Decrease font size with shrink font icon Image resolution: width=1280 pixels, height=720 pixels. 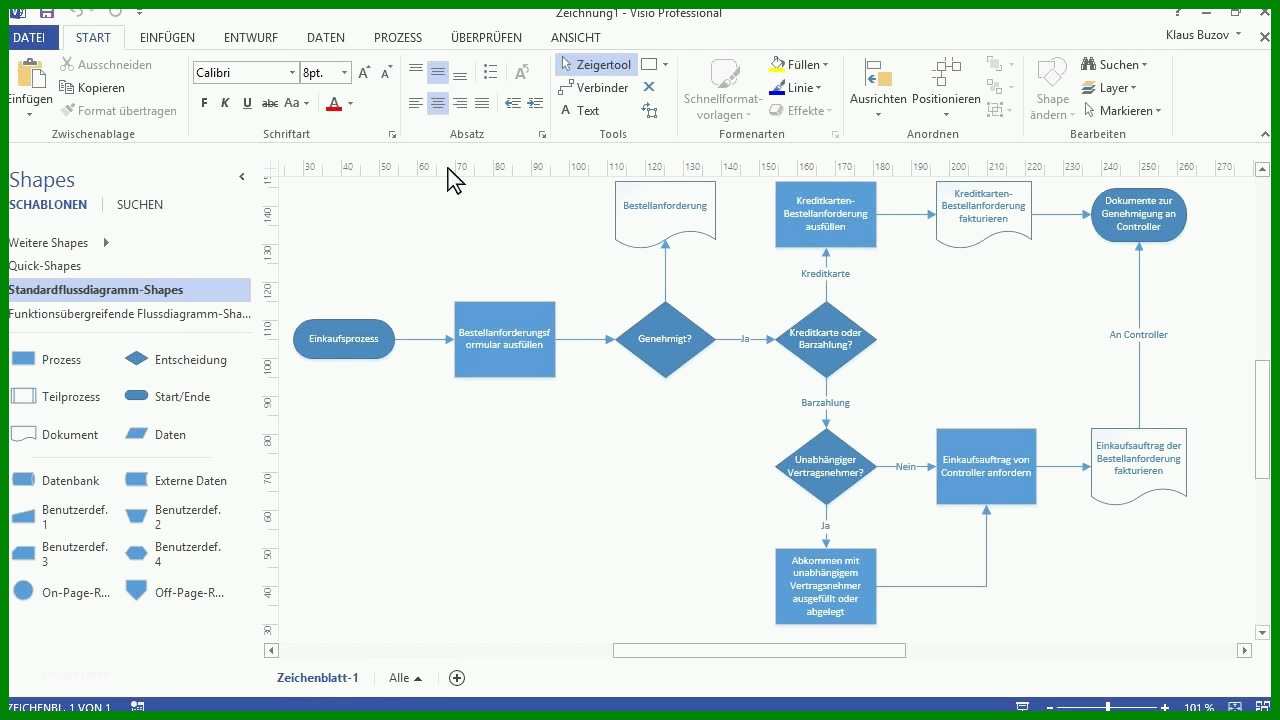point(386,73)
